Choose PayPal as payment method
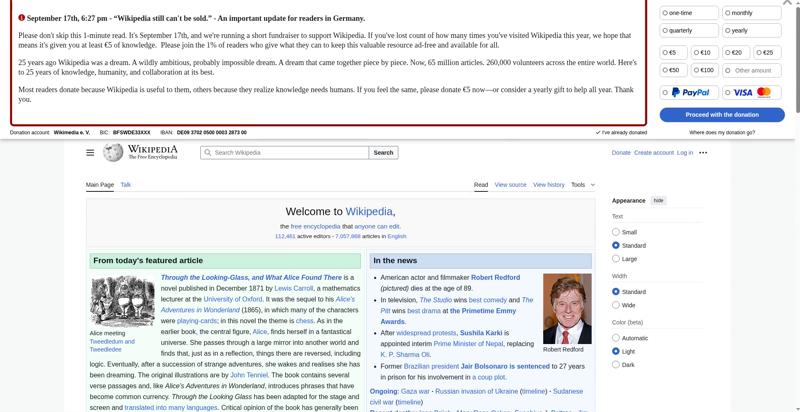The width and height of the screenshot is (800, 412). [x=689, y=92]
